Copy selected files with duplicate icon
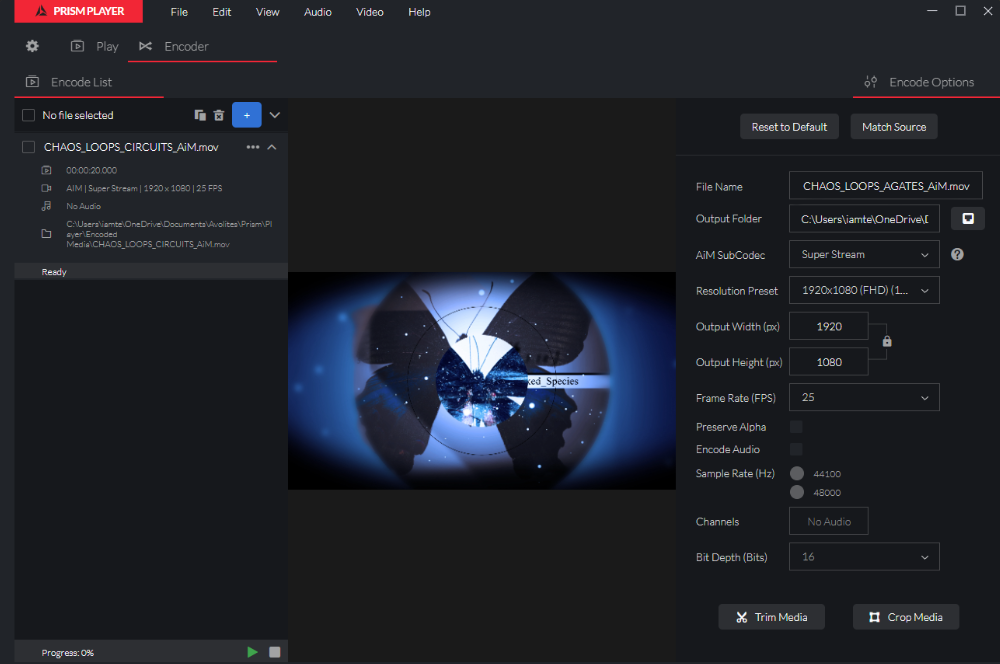This screenshot has height=664, width=1000. 200,115
